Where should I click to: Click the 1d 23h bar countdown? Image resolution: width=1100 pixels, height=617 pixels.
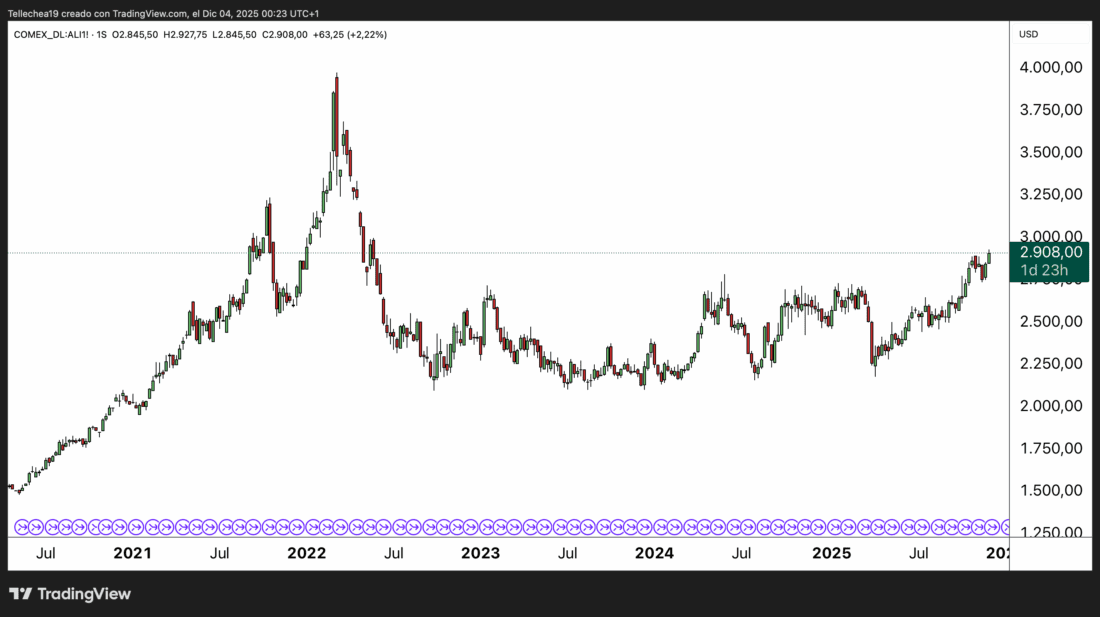click(x=1044, y=270)
